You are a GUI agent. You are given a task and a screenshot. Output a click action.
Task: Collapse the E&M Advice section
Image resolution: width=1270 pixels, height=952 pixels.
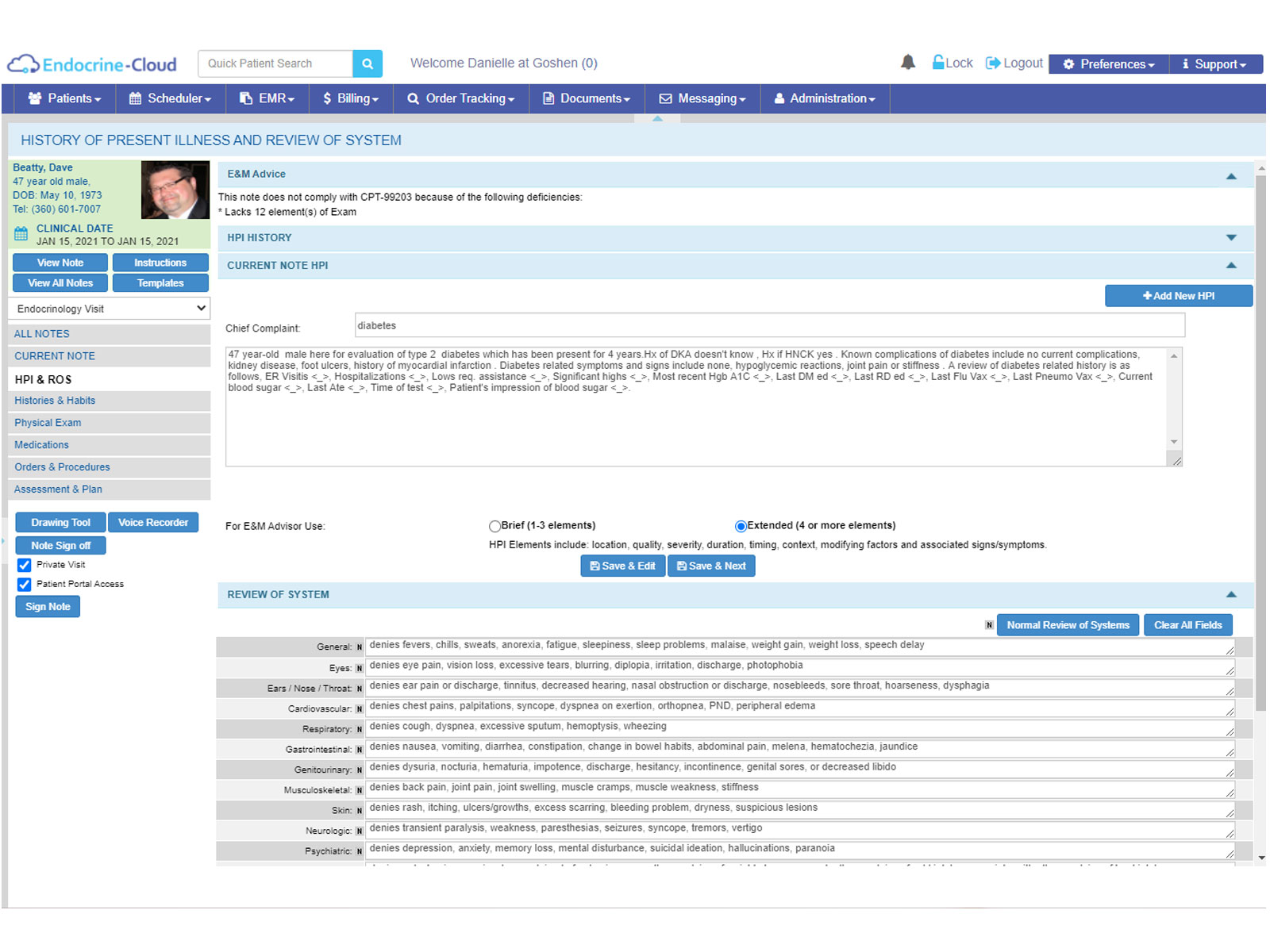(x=1231, y=175)
